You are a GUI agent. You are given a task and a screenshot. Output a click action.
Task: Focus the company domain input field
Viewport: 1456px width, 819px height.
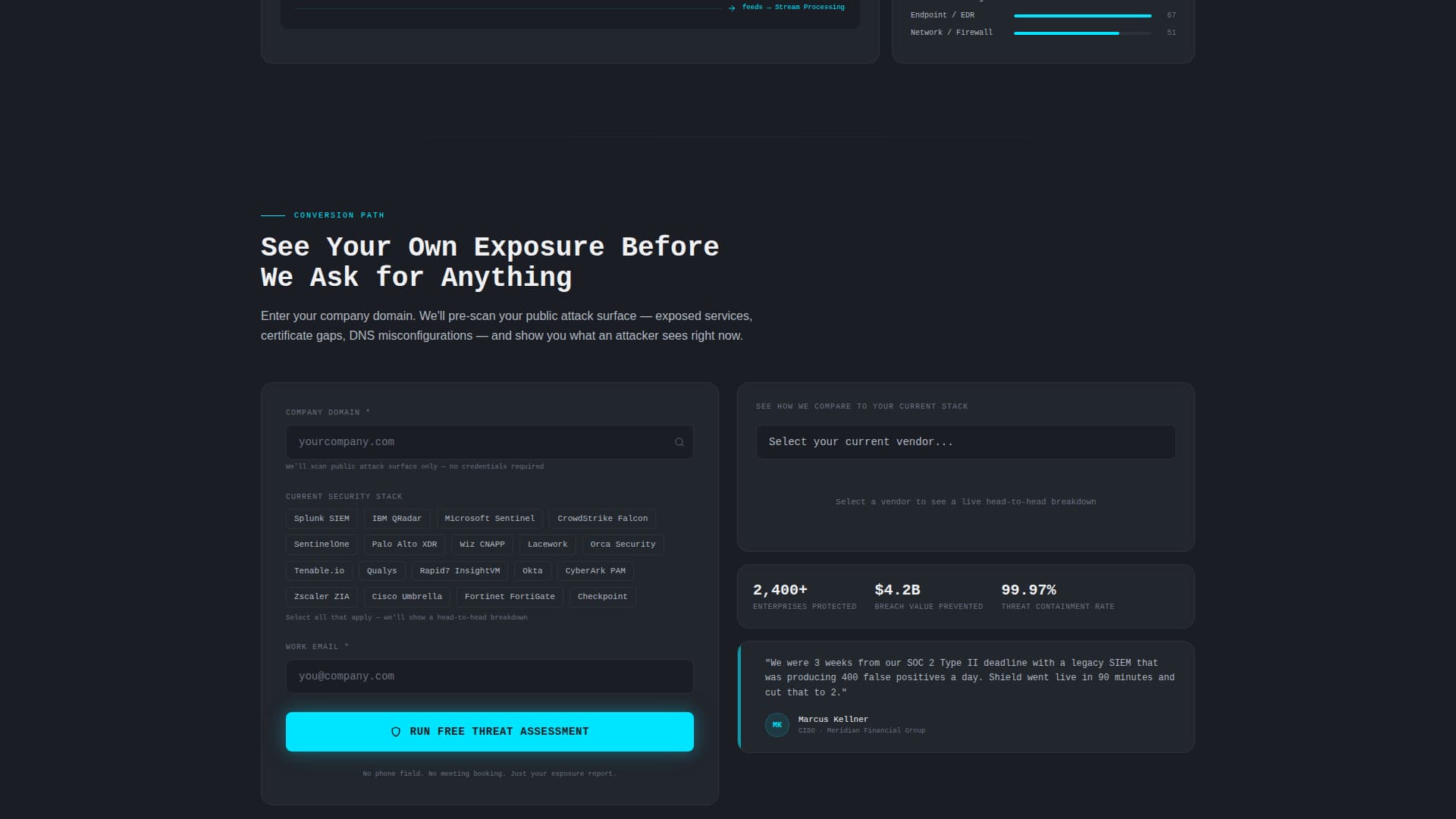[x=490, y=442]
